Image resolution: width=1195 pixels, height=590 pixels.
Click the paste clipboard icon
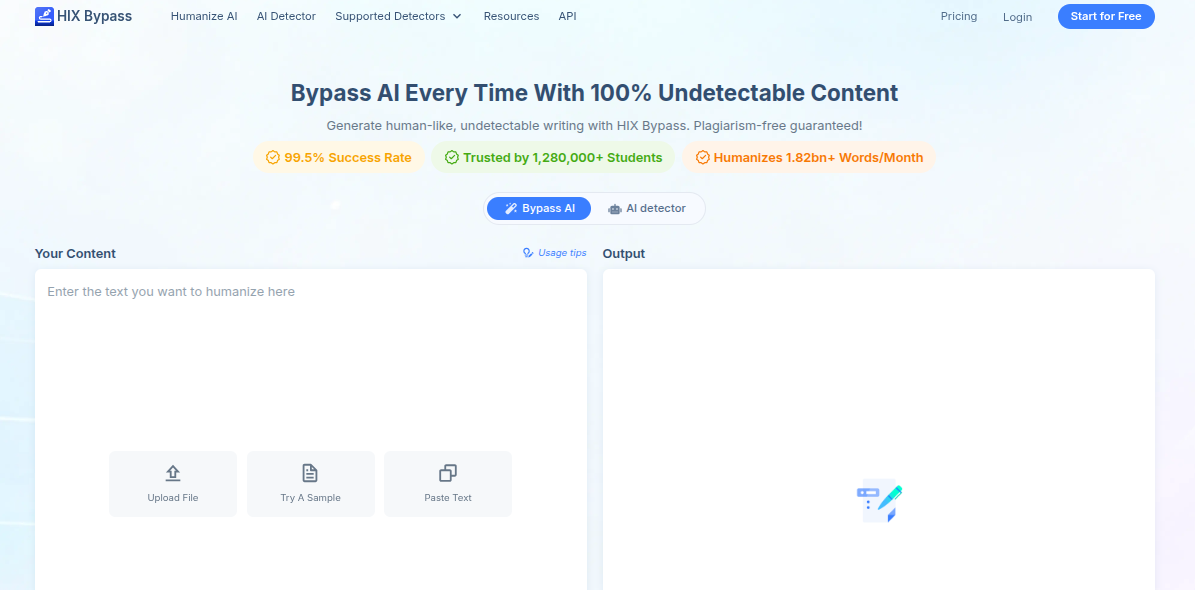[x=448, y=473]
